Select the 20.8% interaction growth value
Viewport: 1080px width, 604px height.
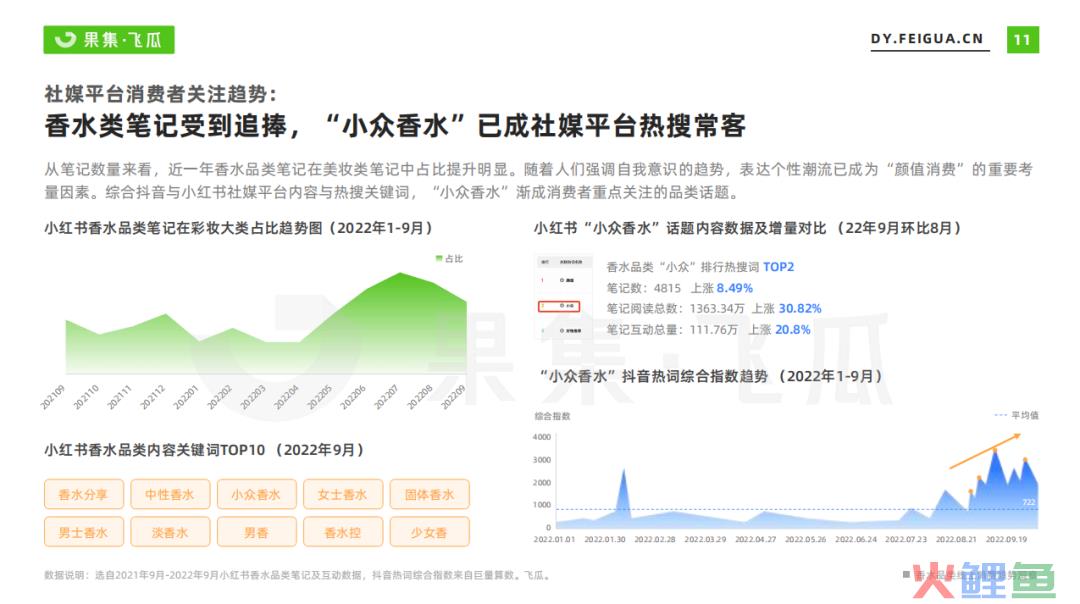(793, 330)
